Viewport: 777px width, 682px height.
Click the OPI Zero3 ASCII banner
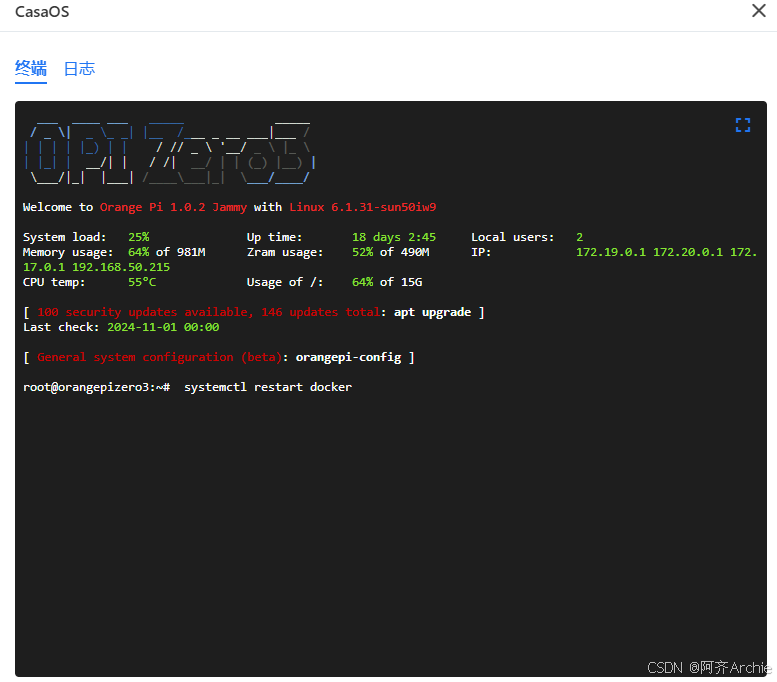170,153
